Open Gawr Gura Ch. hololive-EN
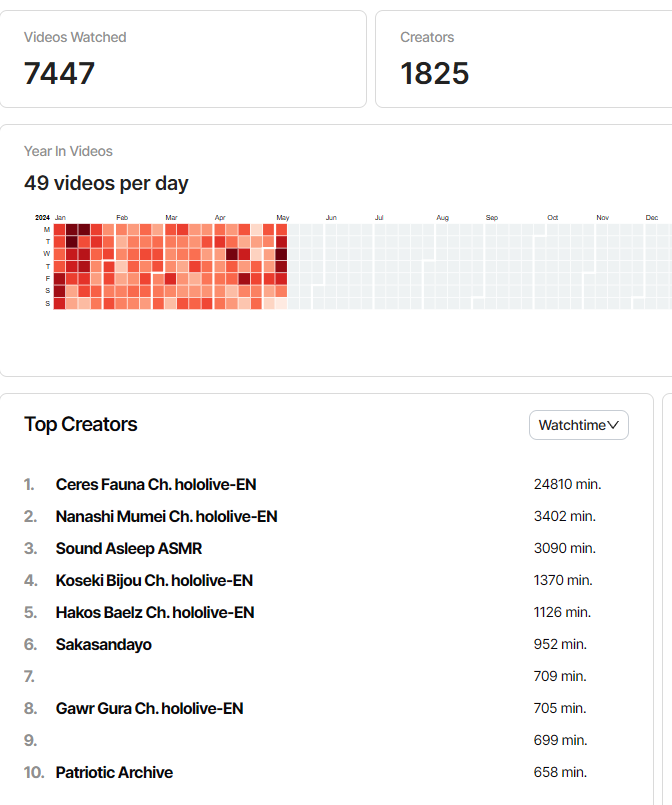This screenshot has height=805, width=672. [x=150, y=708]
